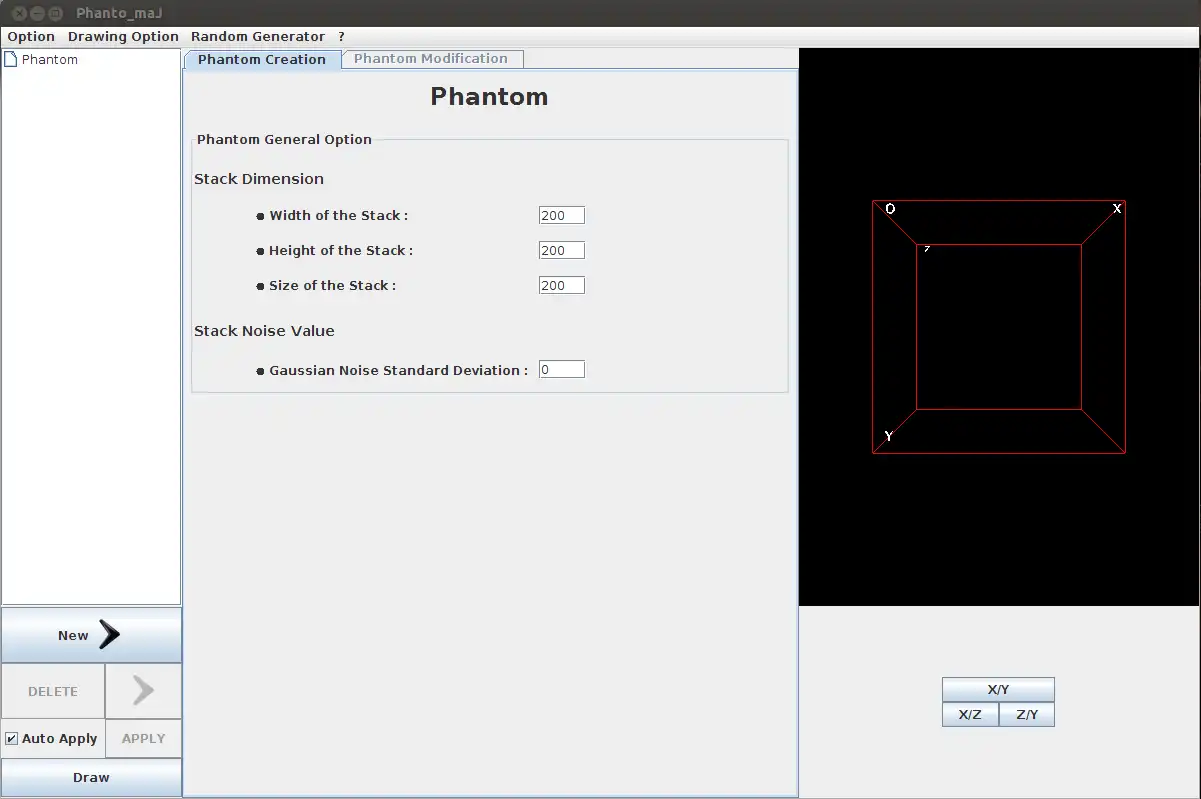Select the Phantom item in the tree
This screenshot has height=799, width=1201.
[x=50, y=60]
